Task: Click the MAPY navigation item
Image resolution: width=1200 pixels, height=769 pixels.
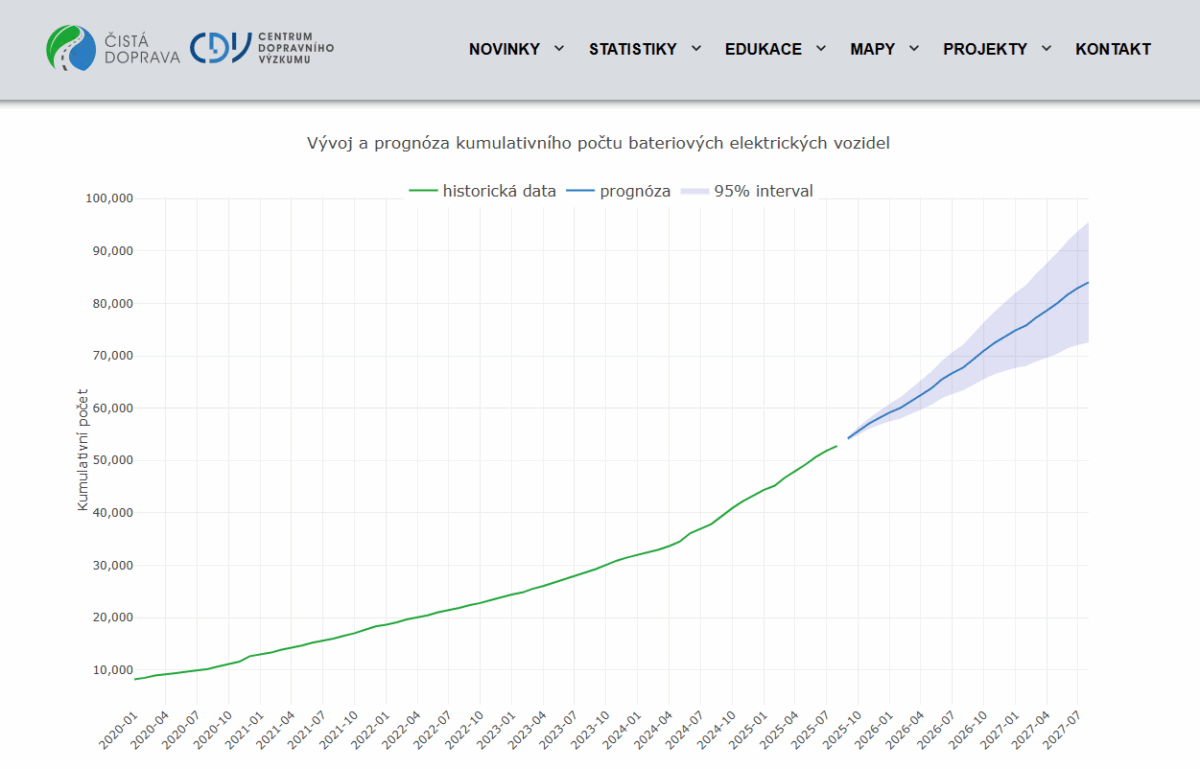Action: click(x=872, y=49)
